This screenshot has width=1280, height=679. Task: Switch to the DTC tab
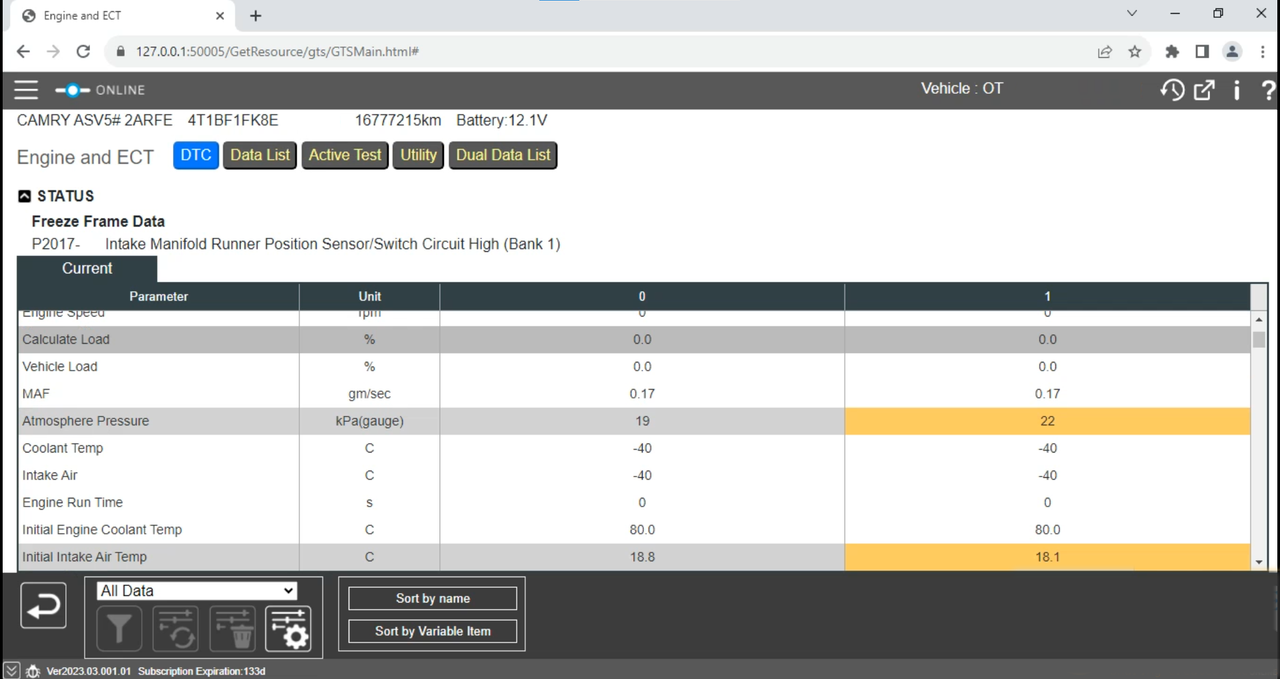click(x=196, y=155)
